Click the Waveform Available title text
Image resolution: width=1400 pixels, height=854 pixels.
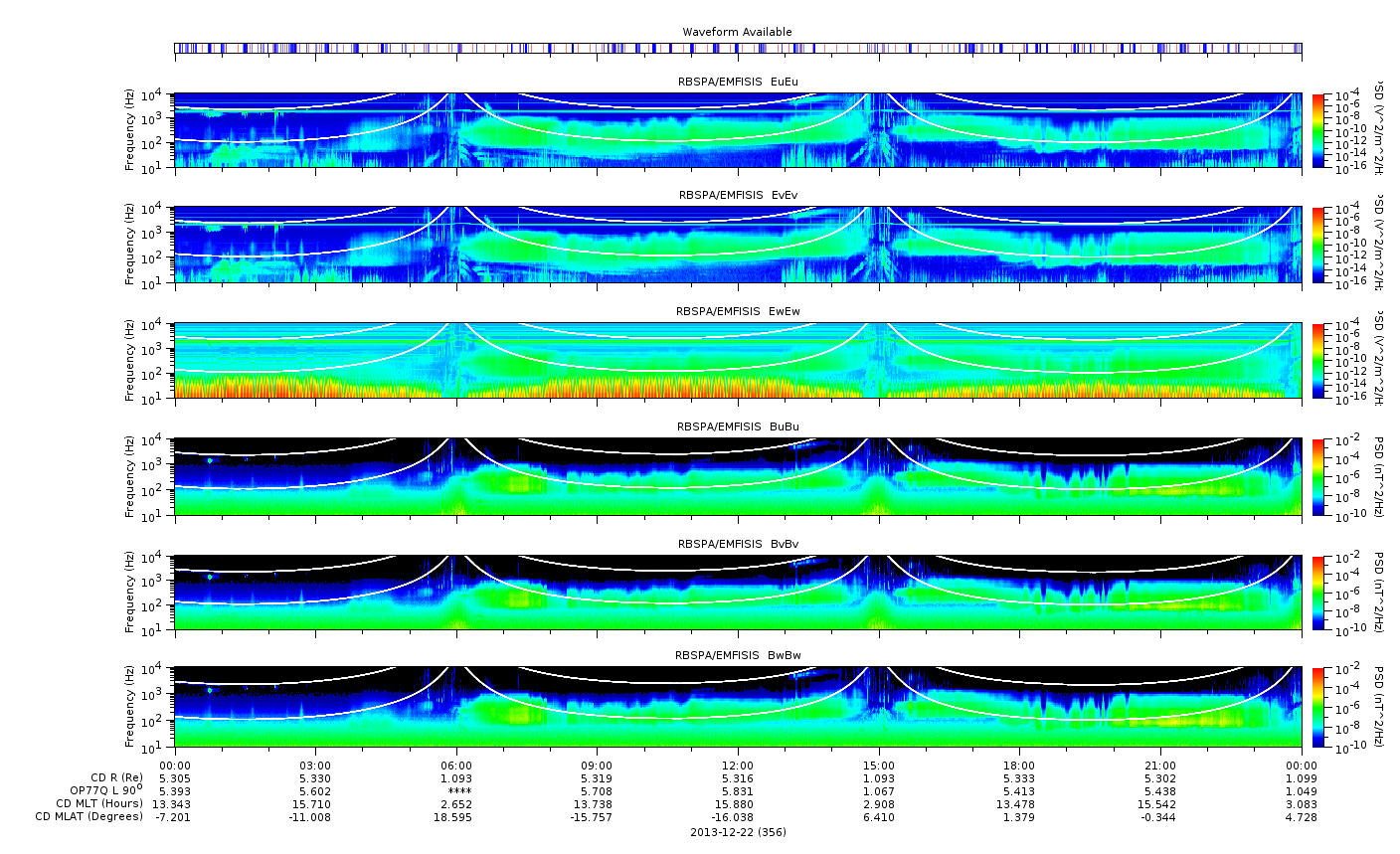737,32
